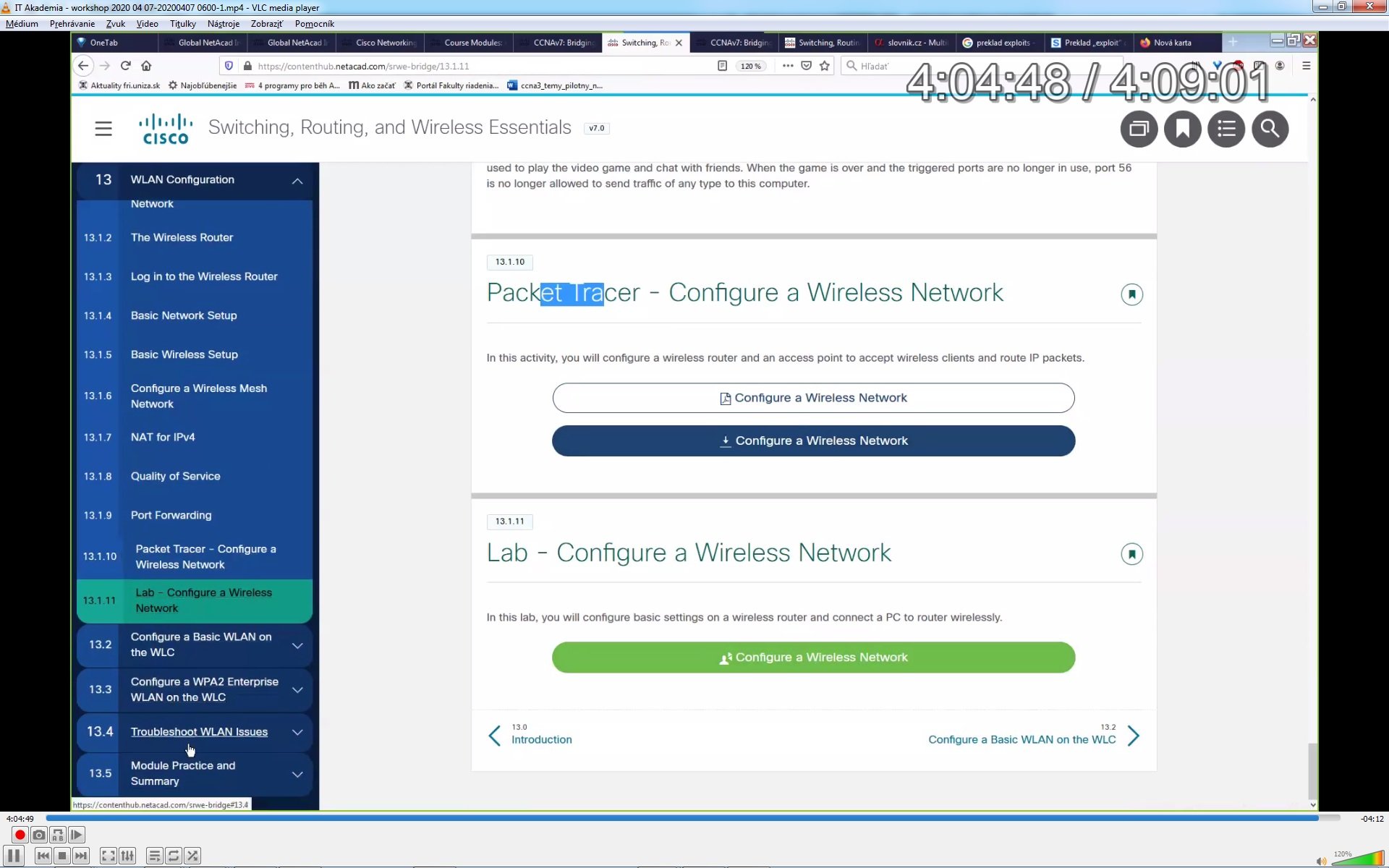This screenshot has height=868, width=1389.
Task: Click the Save to Pocket icon
Action: [x=806, y=66]
